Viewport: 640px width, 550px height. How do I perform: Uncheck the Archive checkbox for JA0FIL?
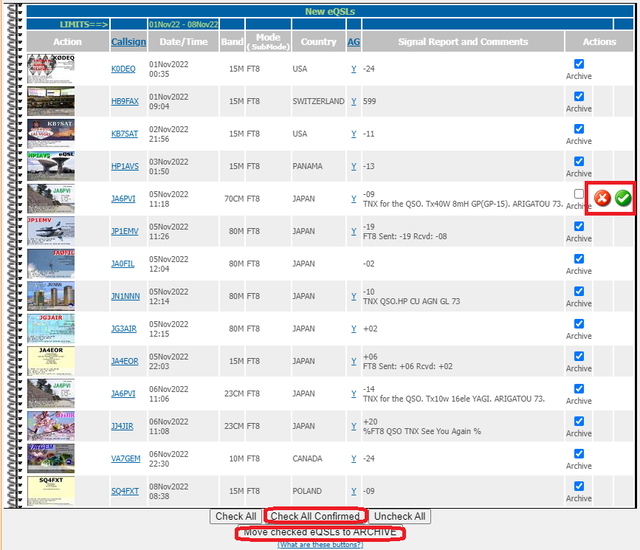point(579,259)
